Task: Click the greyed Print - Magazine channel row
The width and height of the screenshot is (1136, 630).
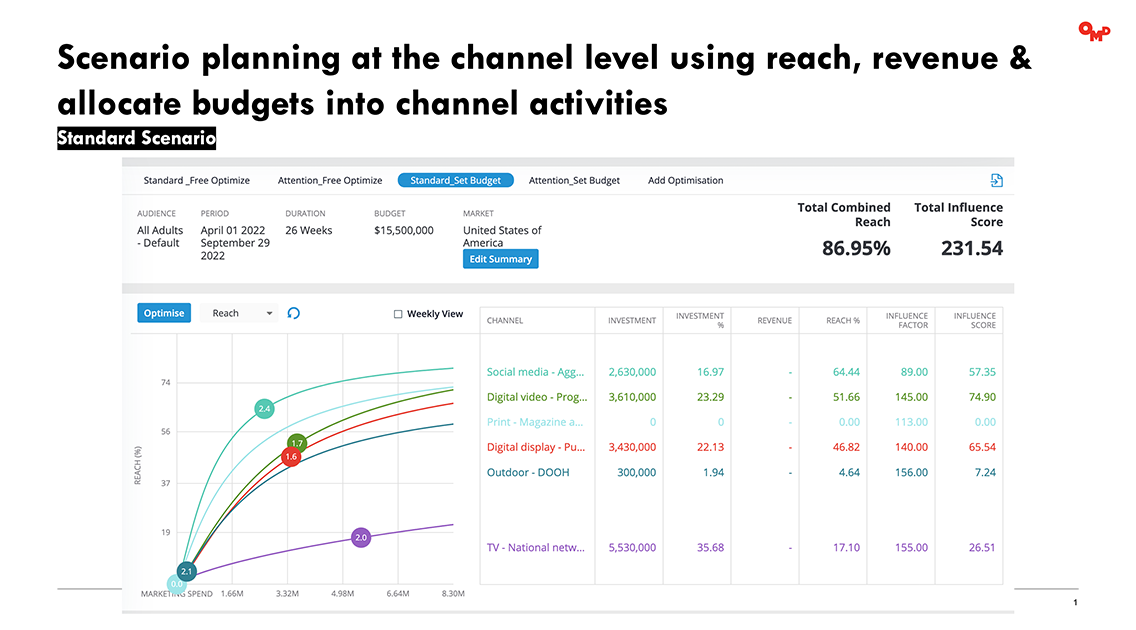Action: pyautogui.click(x=536, y=421)
